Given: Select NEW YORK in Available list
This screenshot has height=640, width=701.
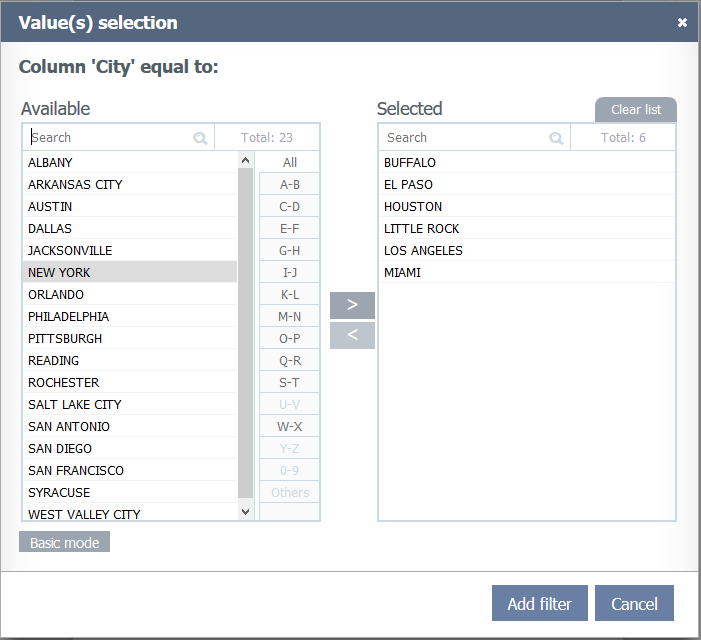Looking at the screenshot, I should coord(130,272).
